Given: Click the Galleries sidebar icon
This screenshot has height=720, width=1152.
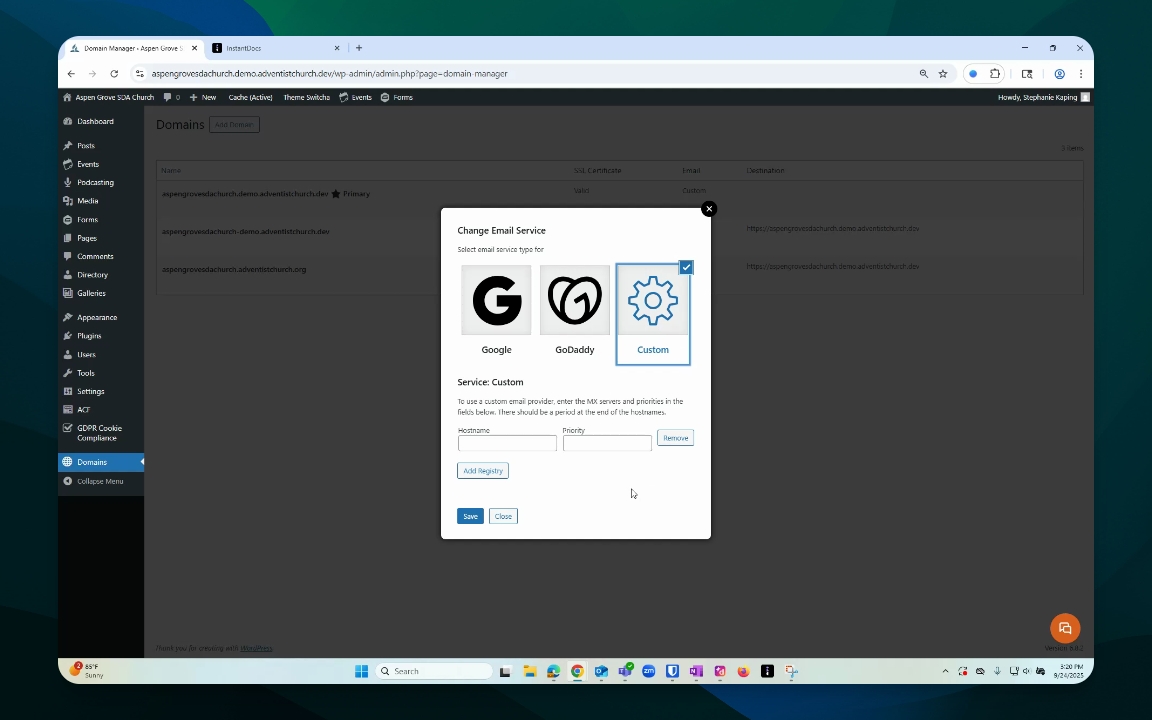Looking at the screenshot, I should point(68,293).
